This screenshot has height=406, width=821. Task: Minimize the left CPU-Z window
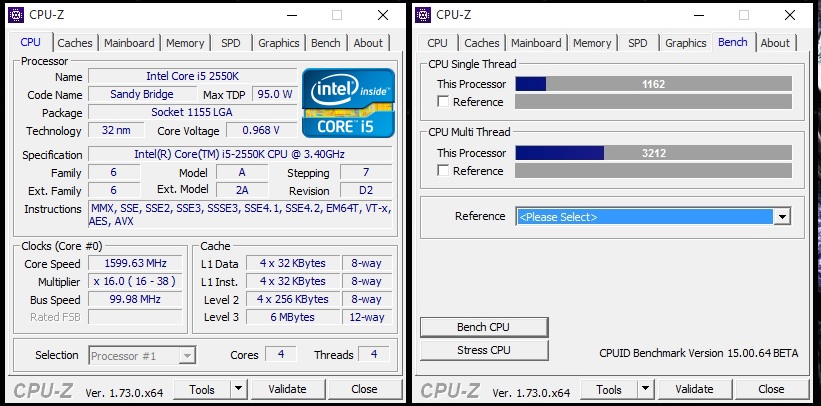291,14
